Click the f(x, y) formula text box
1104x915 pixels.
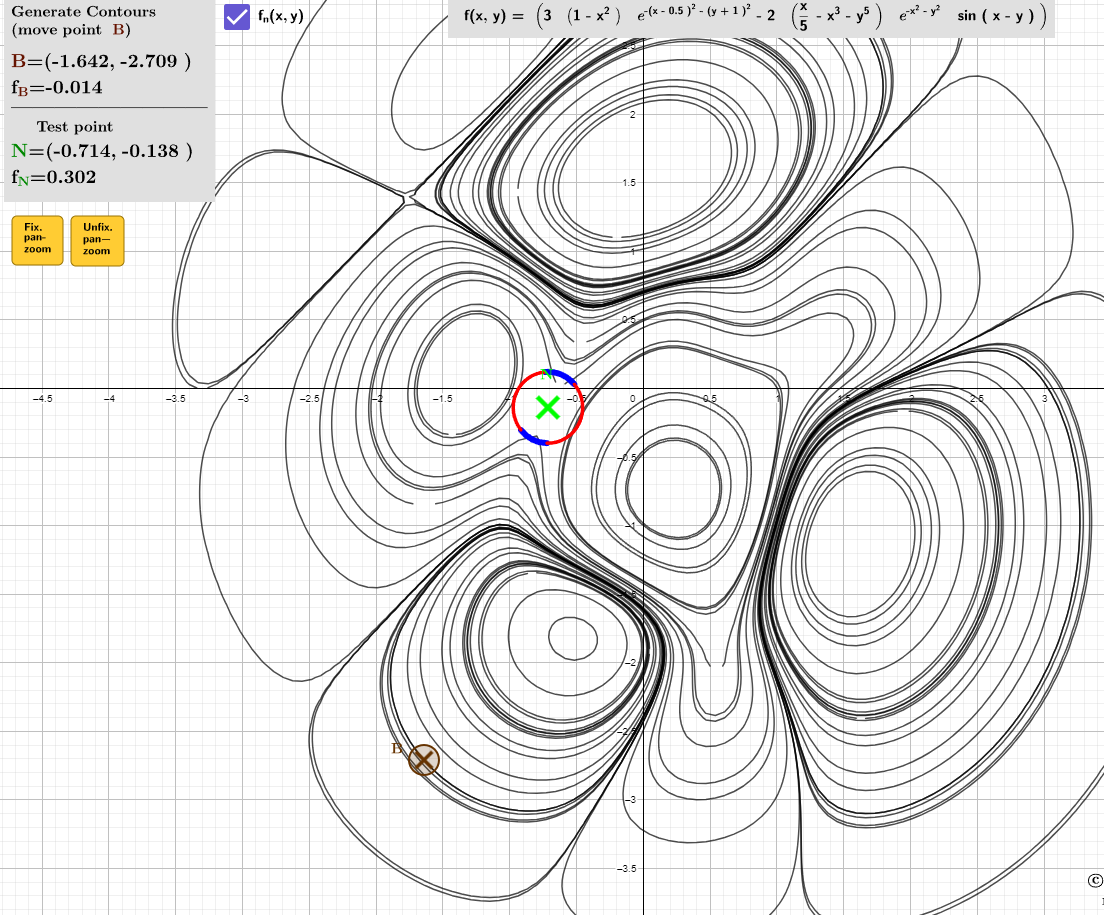(x=751, y=18)
